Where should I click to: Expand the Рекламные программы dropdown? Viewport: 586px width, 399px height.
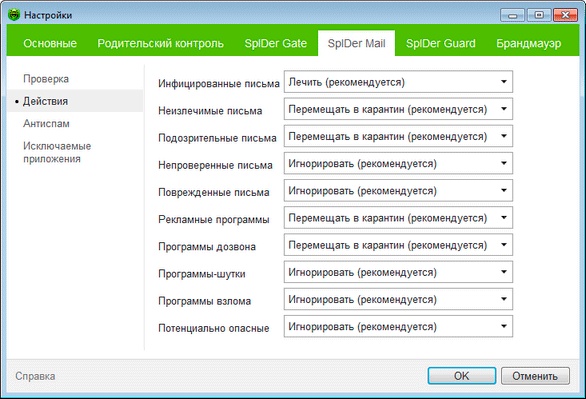tap(398, 218)
